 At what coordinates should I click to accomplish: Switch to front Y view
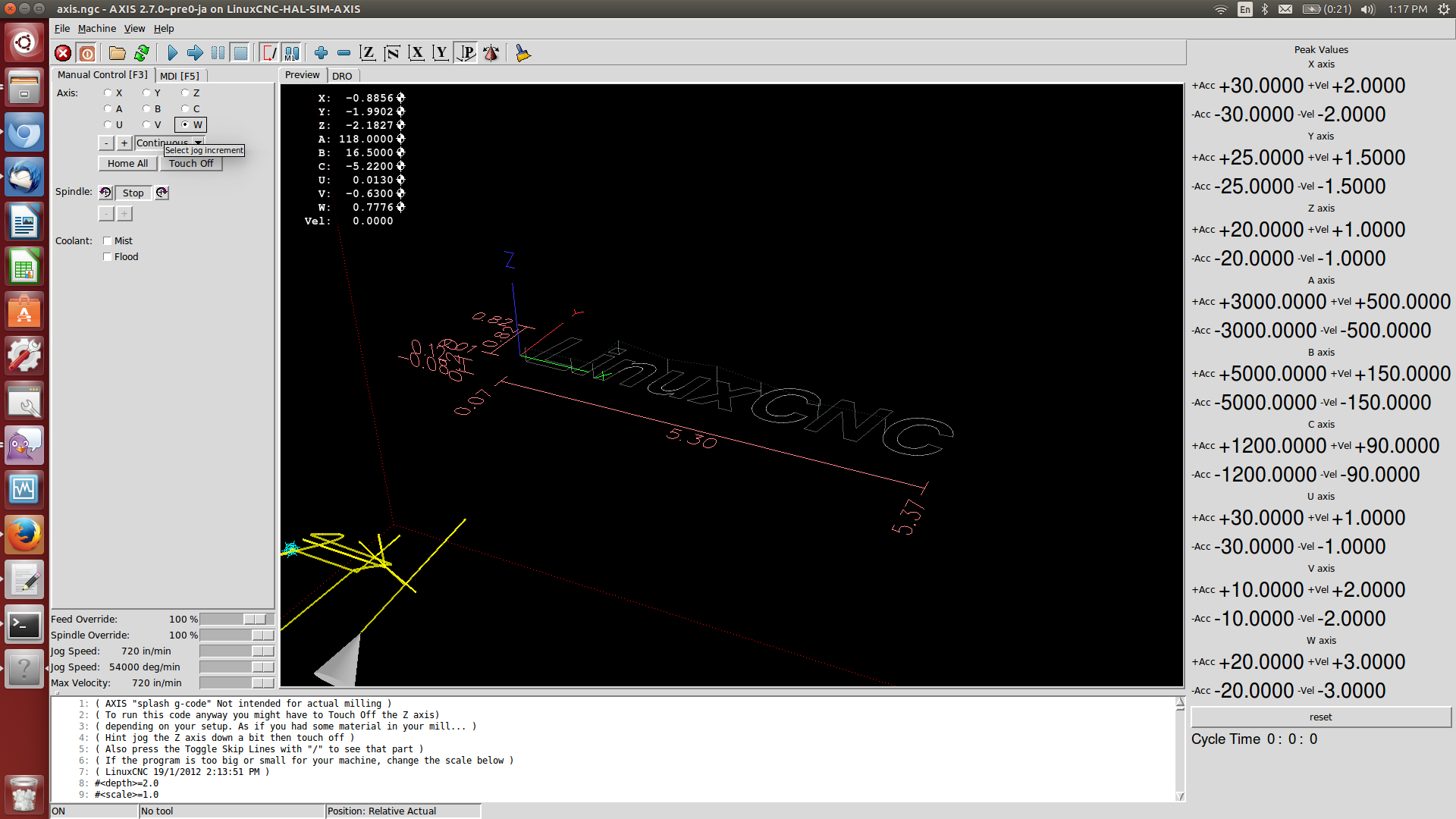coord(441,53)
